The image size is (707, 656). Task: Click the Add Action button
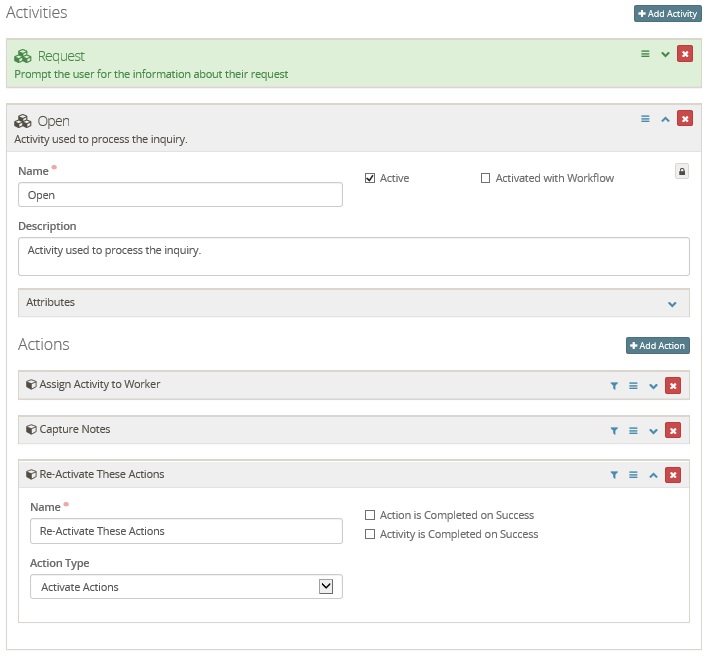pyautogui.click(x=657, y=346)
